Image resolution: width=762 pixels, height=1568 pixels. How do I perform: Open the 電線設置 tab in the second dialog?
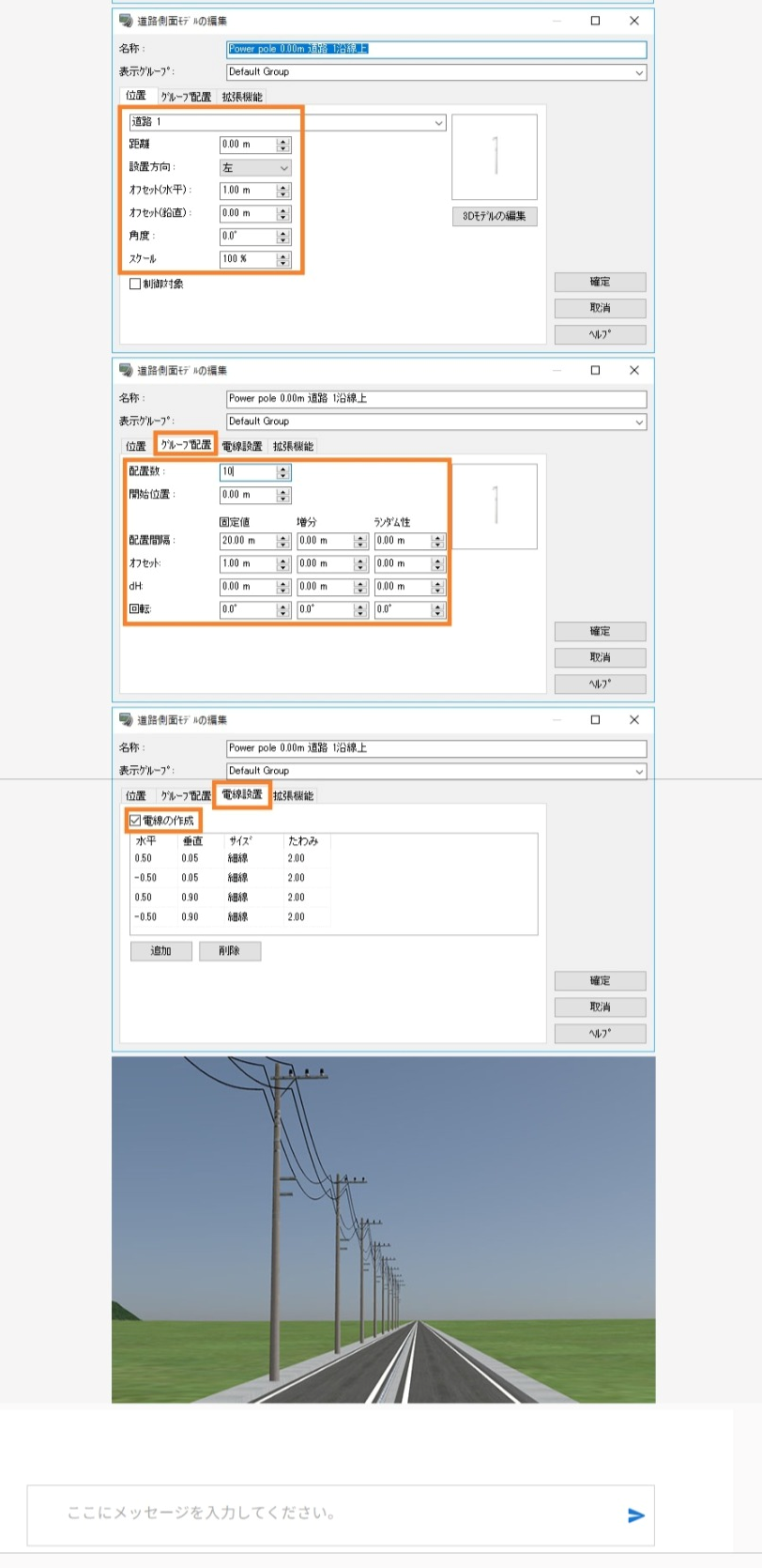(242, 446)
